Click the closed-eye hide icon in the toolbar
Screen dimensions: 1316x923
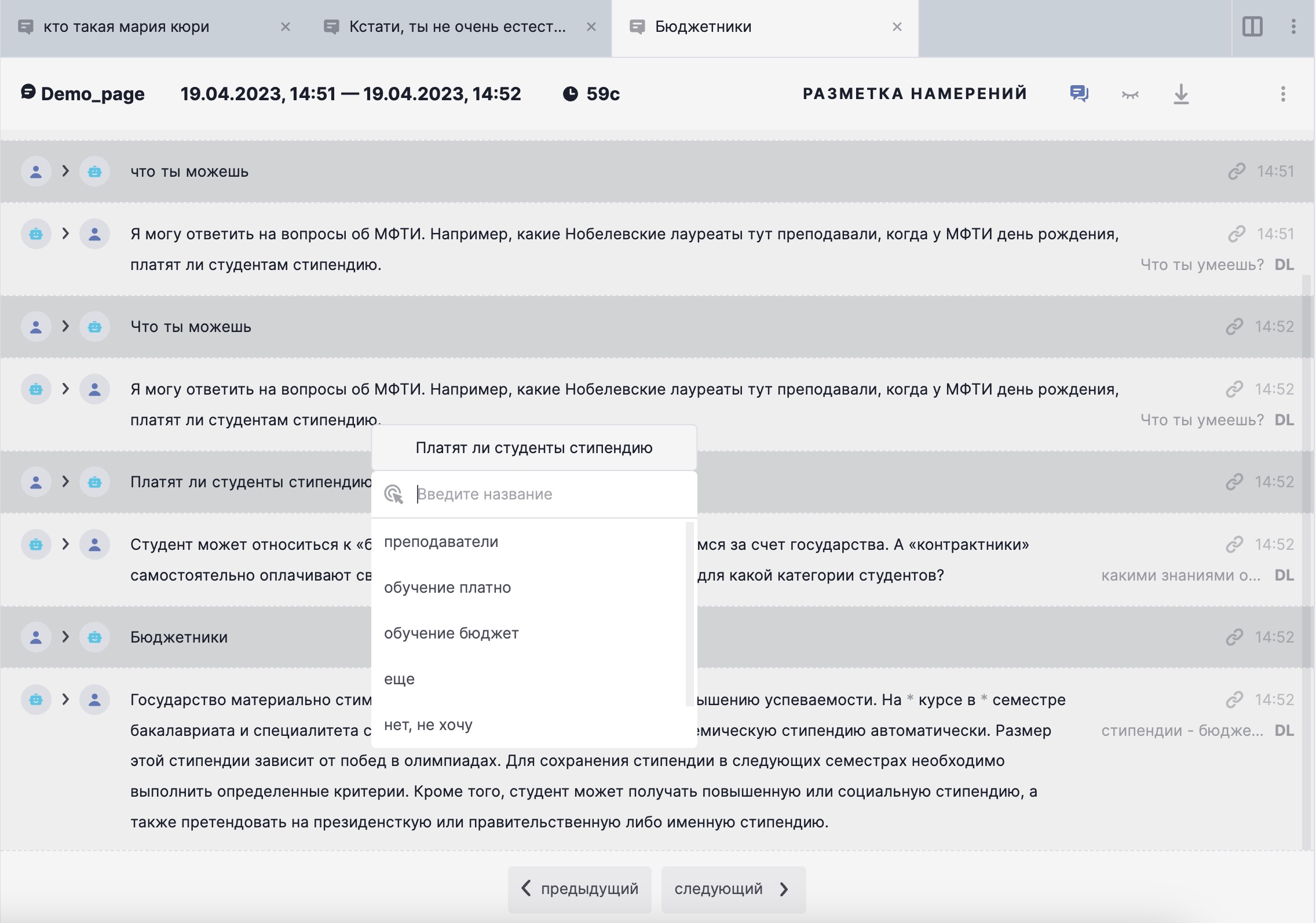1130,94
